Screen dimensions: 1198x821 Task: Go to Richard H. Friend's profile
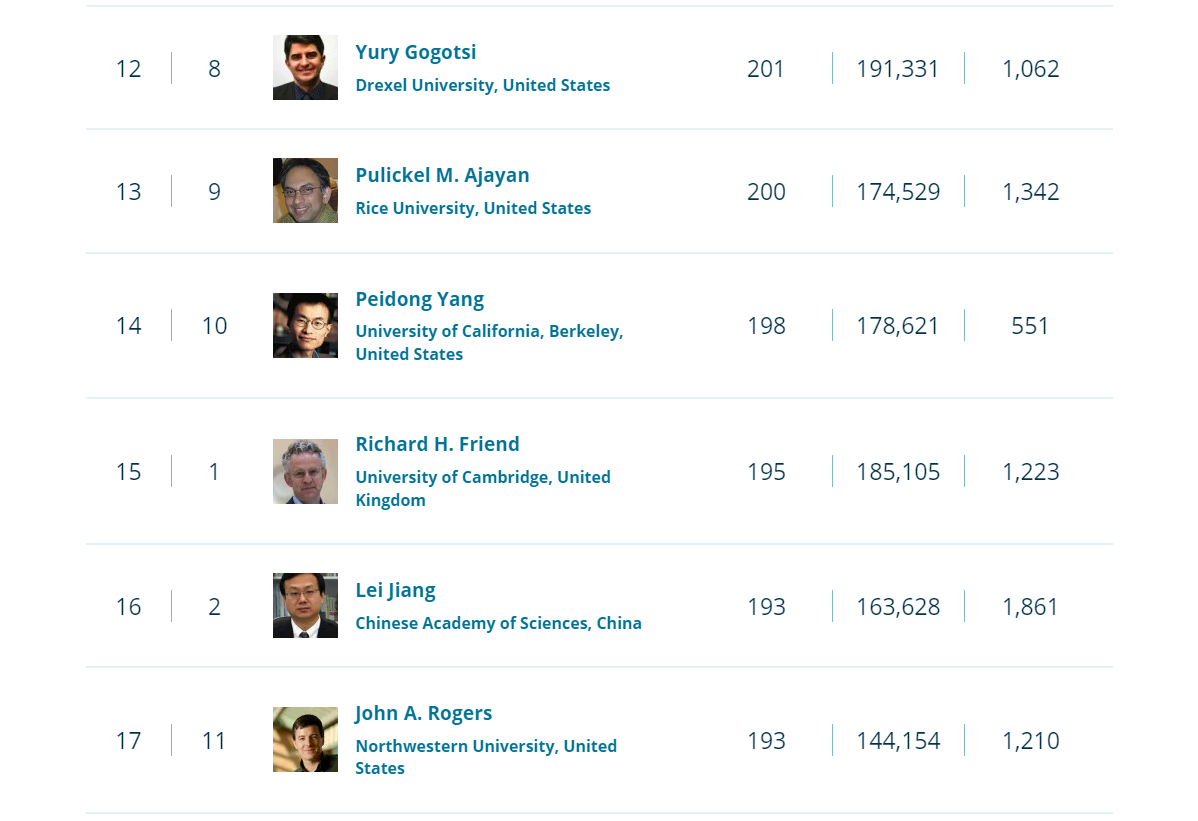(437, 444)
